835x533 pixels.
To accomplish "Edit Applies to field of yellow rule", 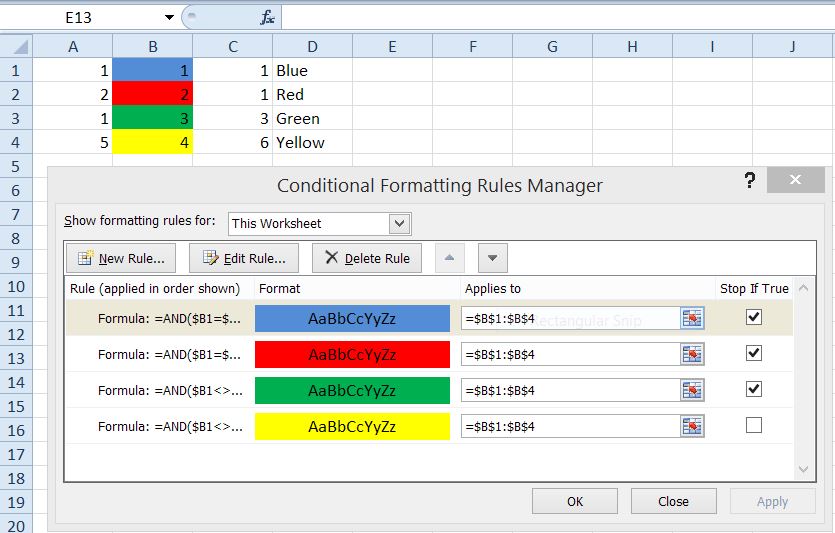I will coord(570,427).
